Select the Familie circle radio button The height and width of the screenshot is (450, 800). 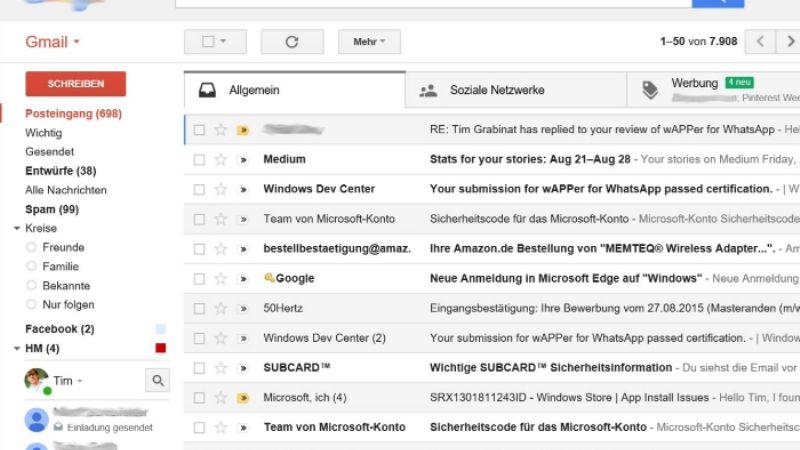coord(31,266)
